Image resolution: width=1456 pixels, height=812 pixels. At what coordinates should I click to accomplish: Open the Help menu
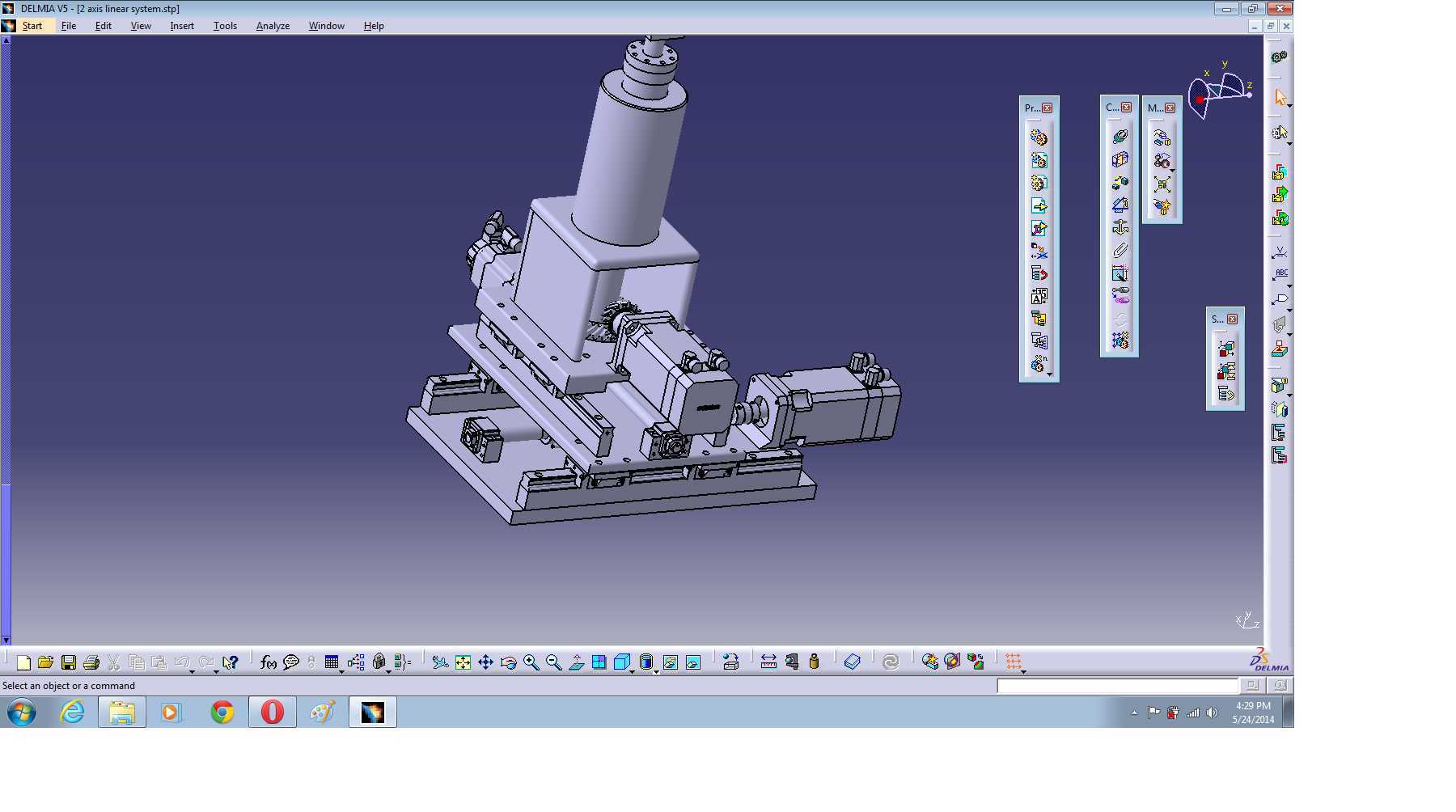374,26
